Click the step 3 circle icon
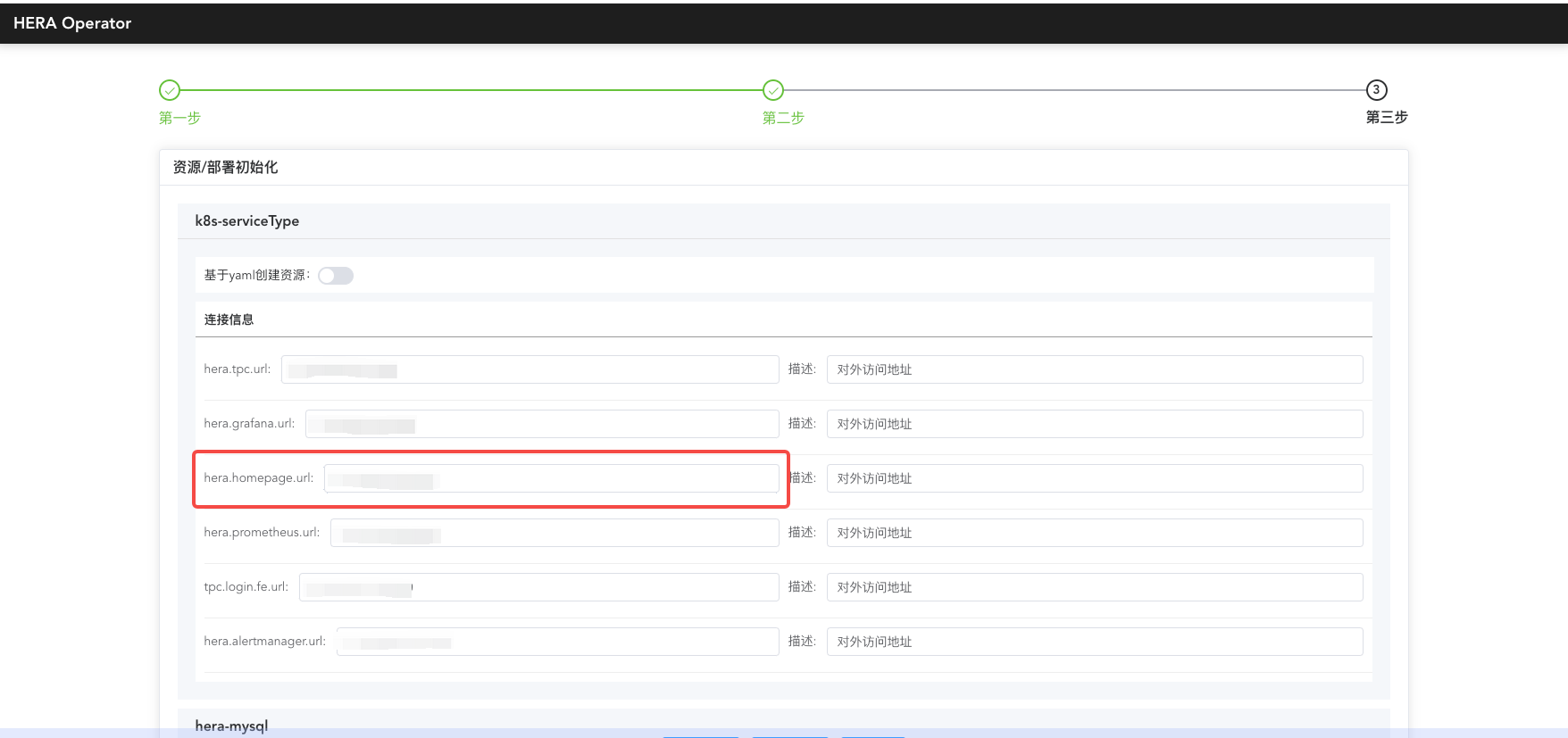This screenshot has height=738, width=1568. 1376,90
